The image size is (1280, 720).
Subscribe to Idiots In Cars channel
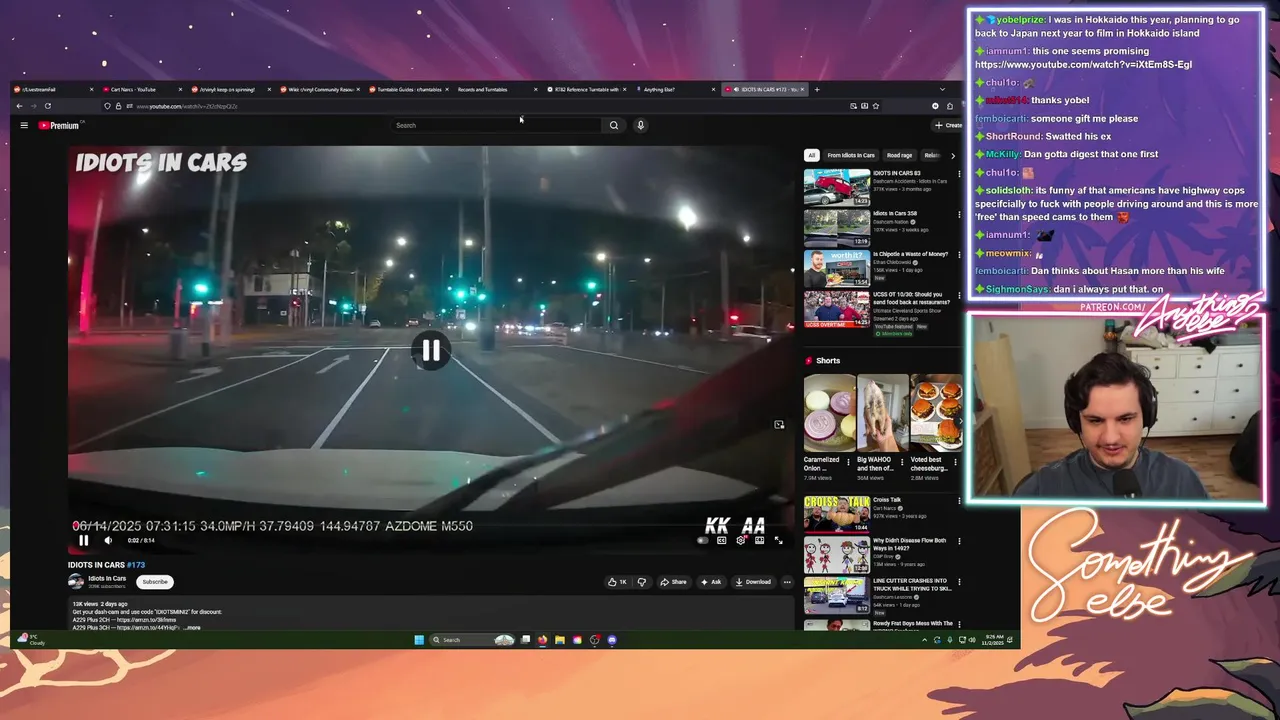[155, 581]
